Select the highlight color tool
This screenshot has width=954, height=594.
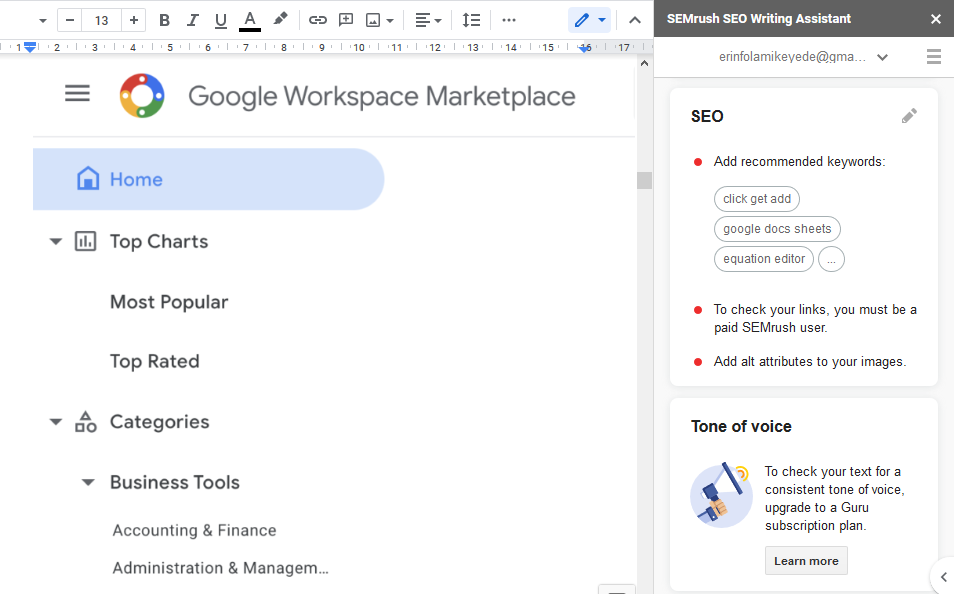281,20
